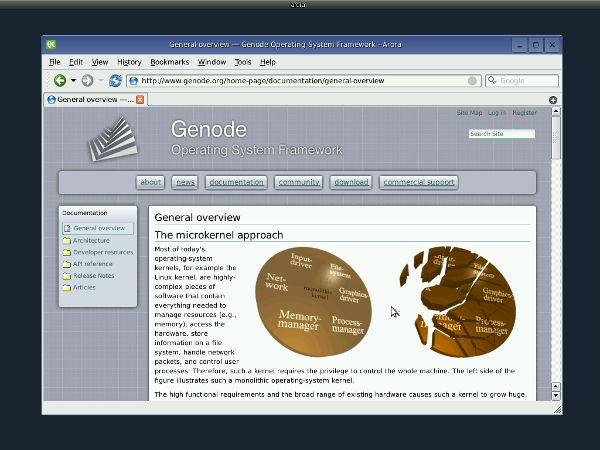The width and height of the screenshot is (600, 450).
Task: Reload the page with the refresh icon
Action: 115,81
